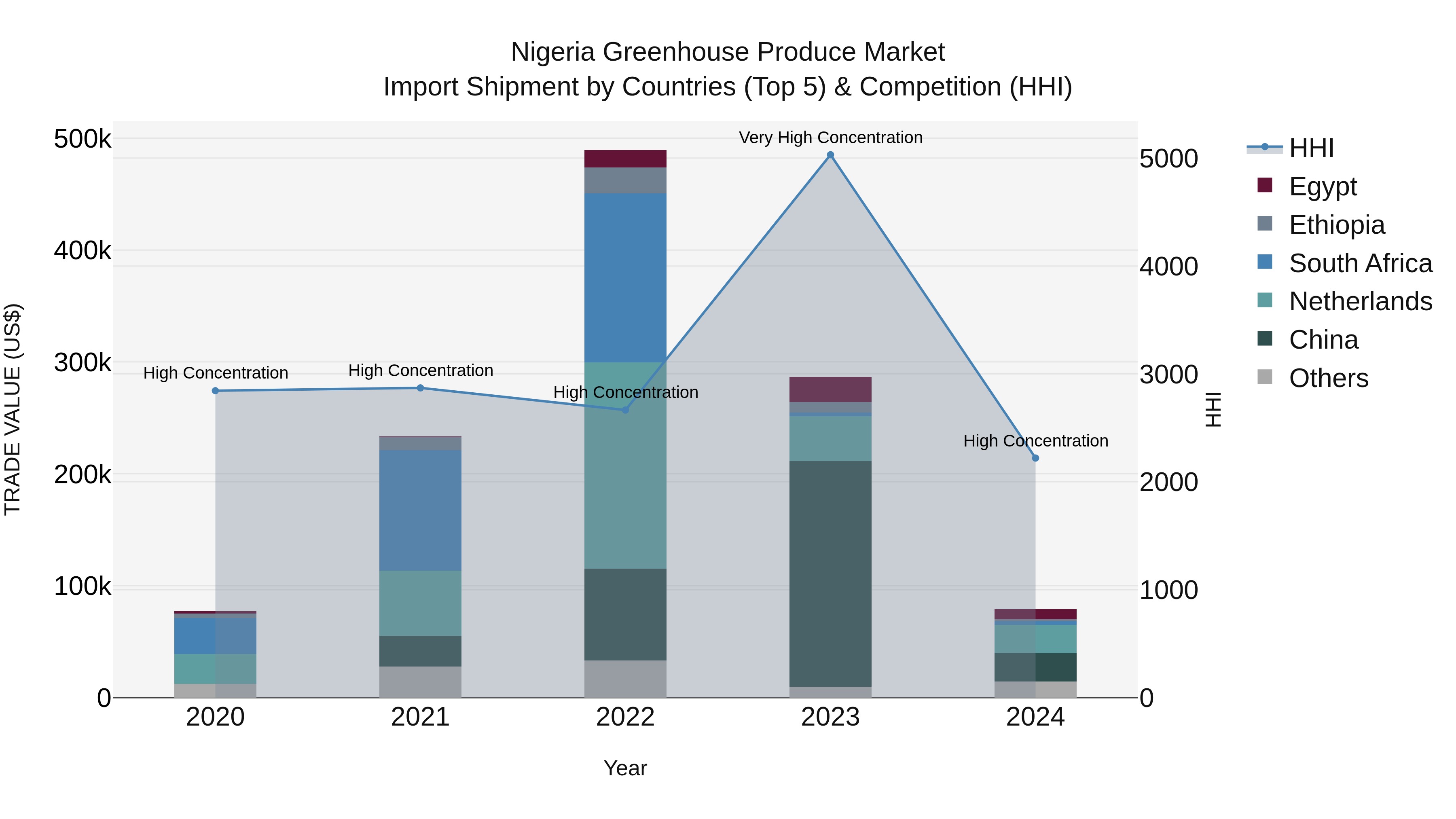Screen dimensions: 1456x819
Task: Click the Others gray legend swatch
Action: 1265,377
